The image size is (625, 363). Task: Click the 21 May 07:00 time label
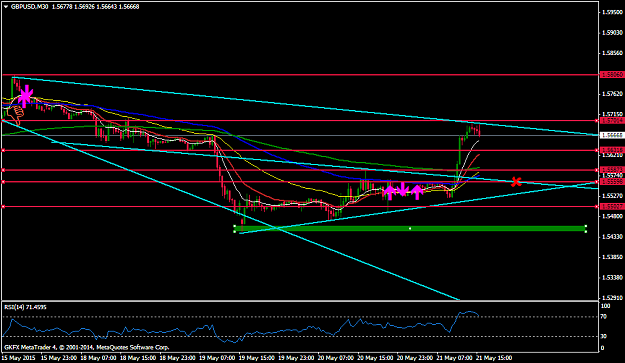(x=454, y=358)
